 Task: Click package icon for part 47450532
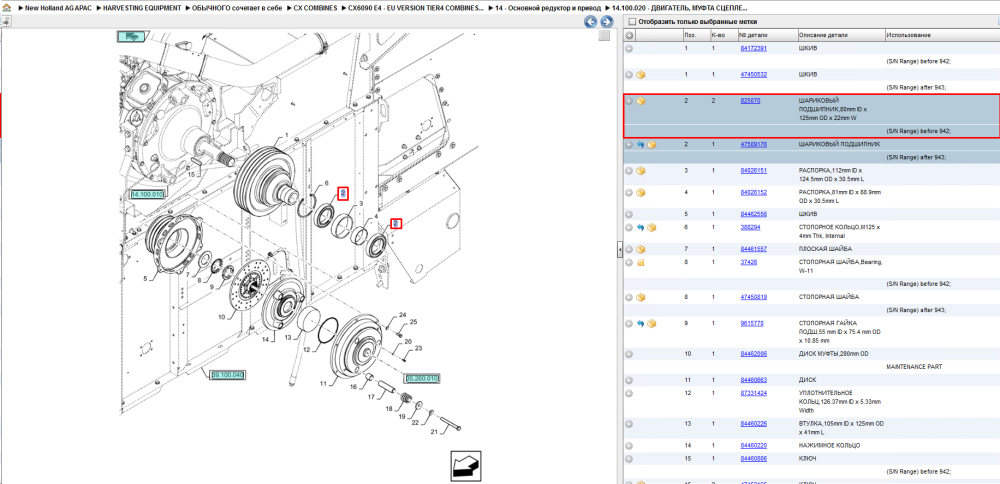pyautogui.click(x=641, y=75)
